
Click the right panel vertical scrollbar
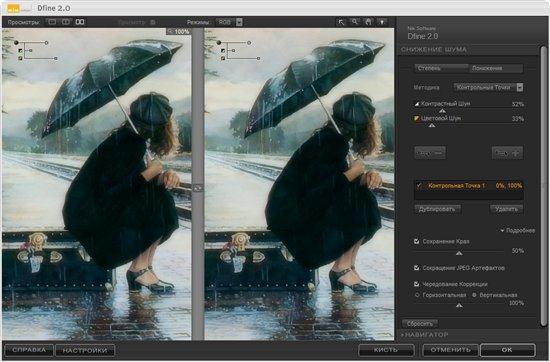click(x=543, y=186)
